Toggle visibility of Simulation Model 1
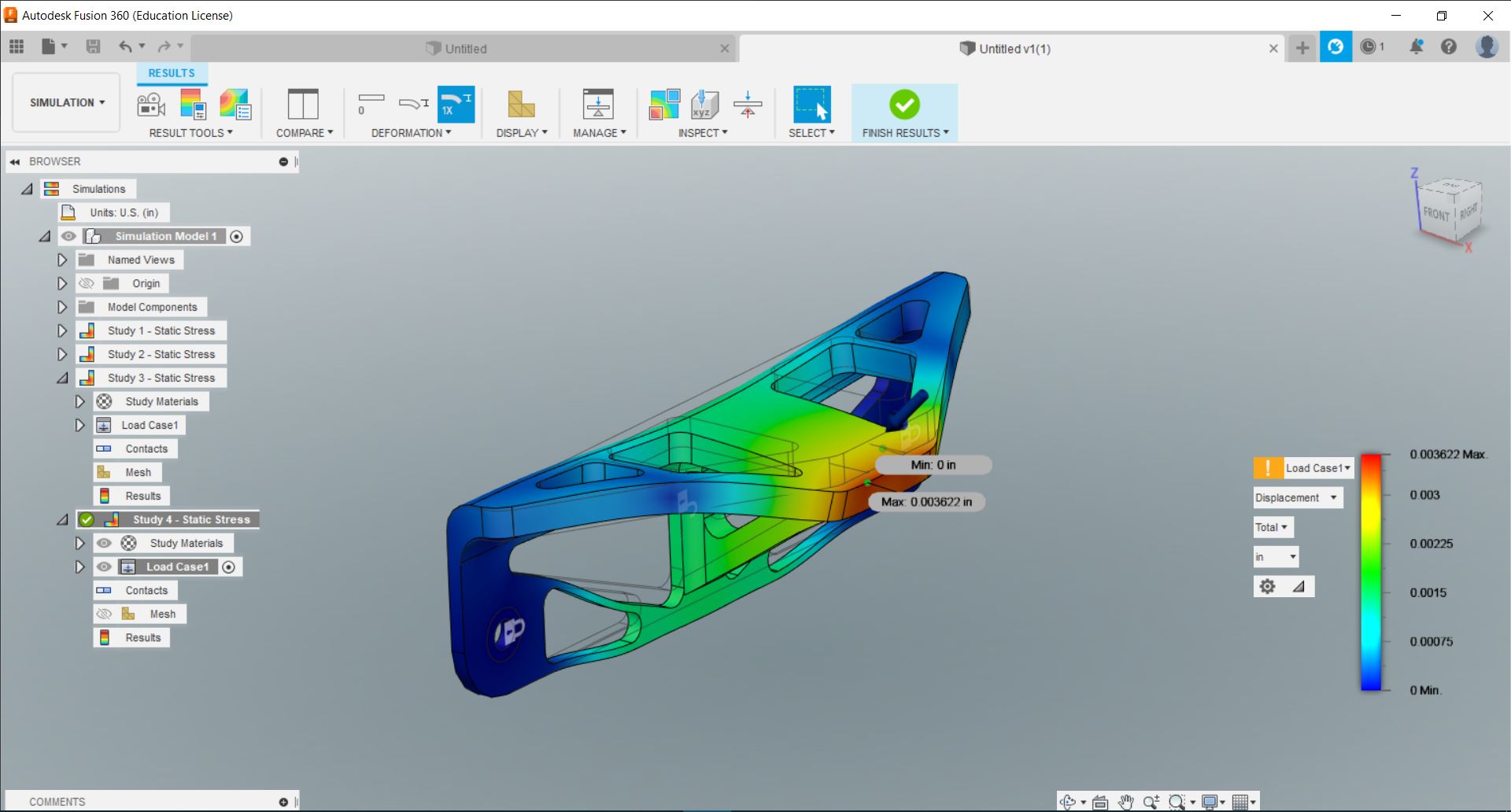The width and height of the screenshot is (1511, 812). click(x=69, y=236)
